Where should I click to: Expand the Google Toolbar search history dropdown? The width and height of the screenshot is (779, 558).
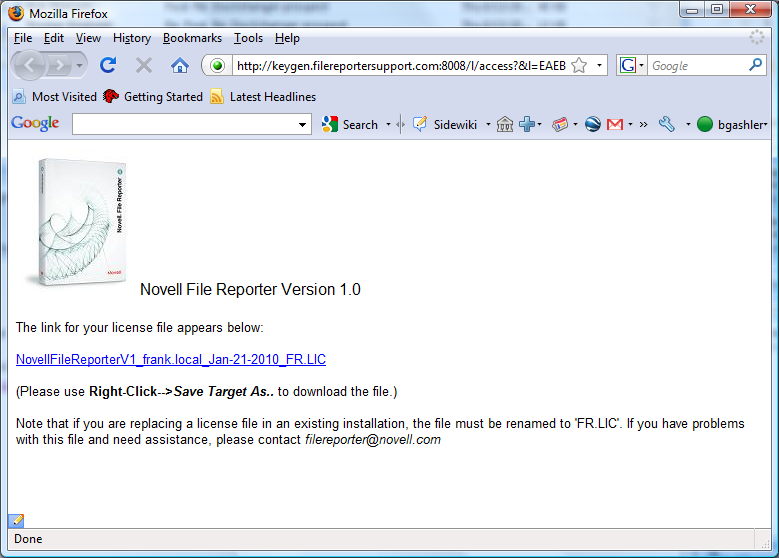(302, 125)
